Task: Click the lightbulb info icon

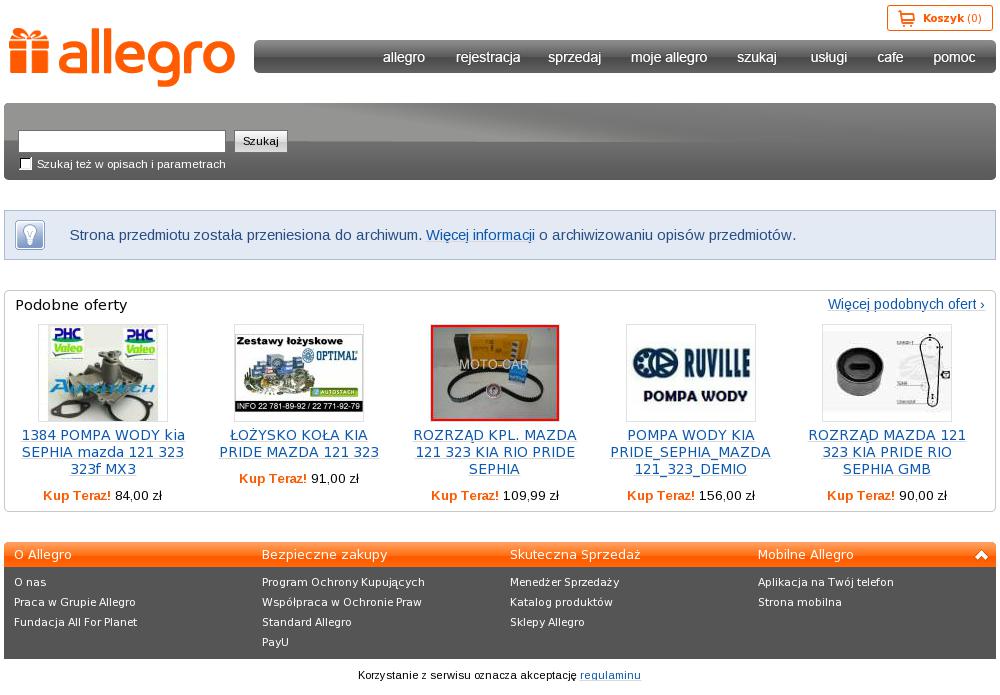Action: pos(30,235)
